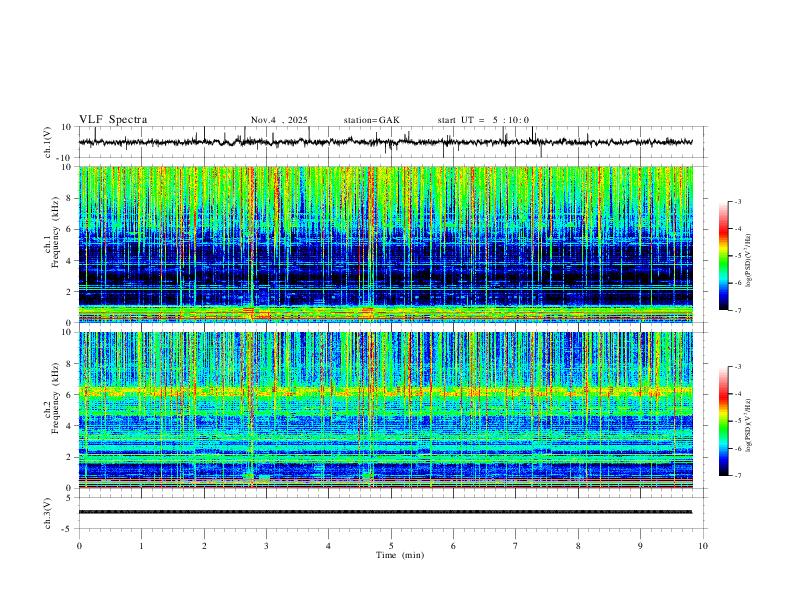Image resolution: width=792 pixels, height=612 pixels.
Task: Click time axis tick label '8'
Action: [x=578, y=546]
